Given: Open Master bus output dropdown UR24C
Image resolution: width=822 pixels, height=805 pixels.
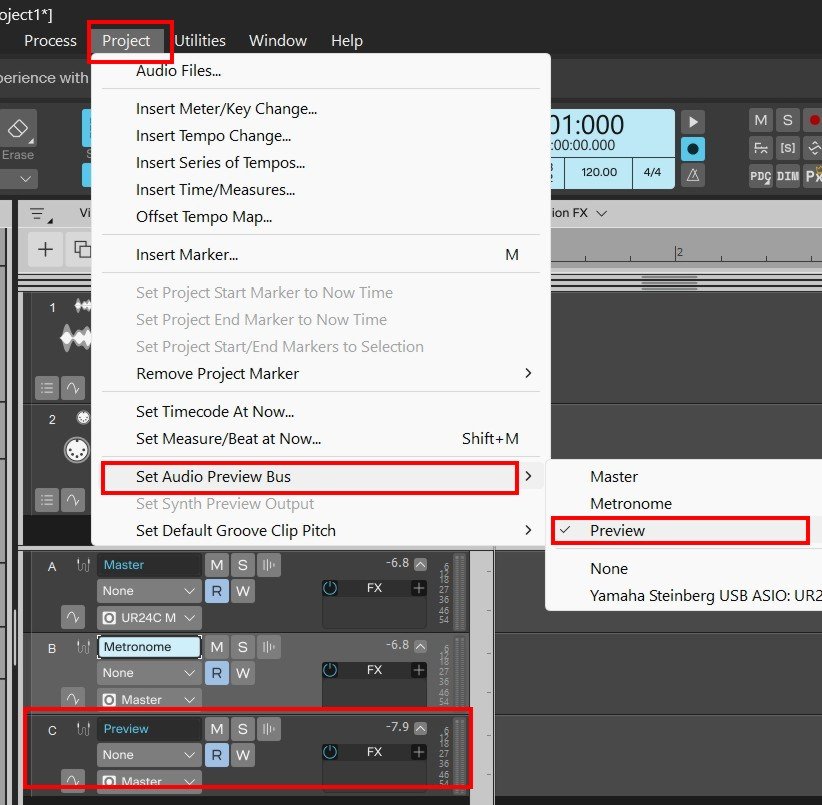Looking at the screenshot, I should click(148, 618).
